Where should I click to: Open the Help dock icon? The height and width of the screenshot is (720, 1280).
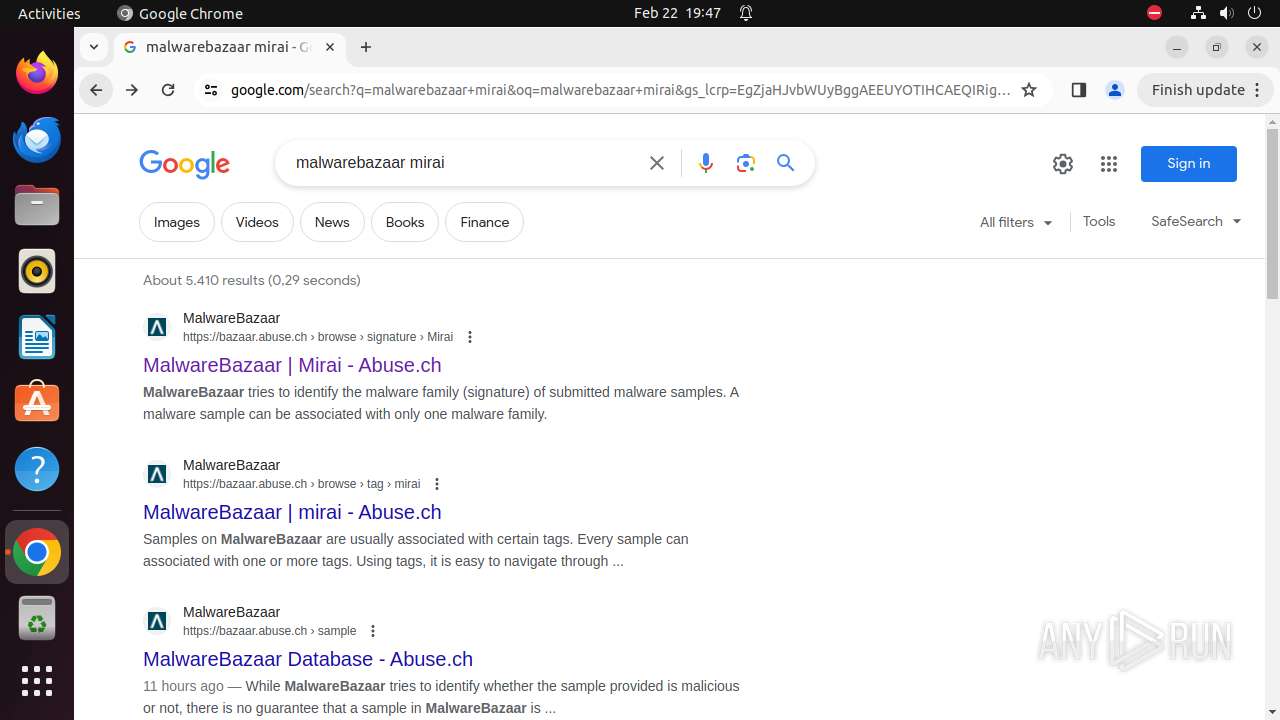click(37, 469)
